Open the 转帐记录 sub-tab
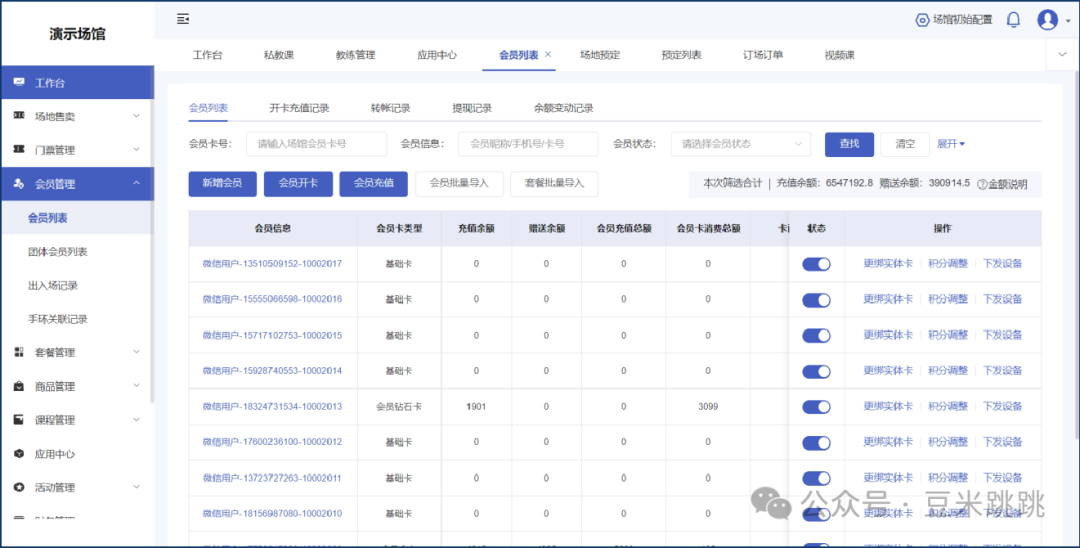The width and height of the screenshot is (1080, 548). pos(391,108)
